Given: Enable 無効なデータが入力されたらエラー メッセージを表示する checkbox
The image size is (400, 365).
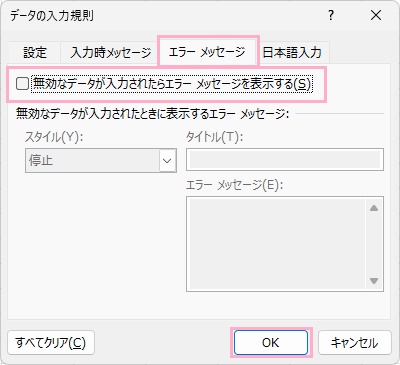Looking at the screenshot, I should point(22,84).
